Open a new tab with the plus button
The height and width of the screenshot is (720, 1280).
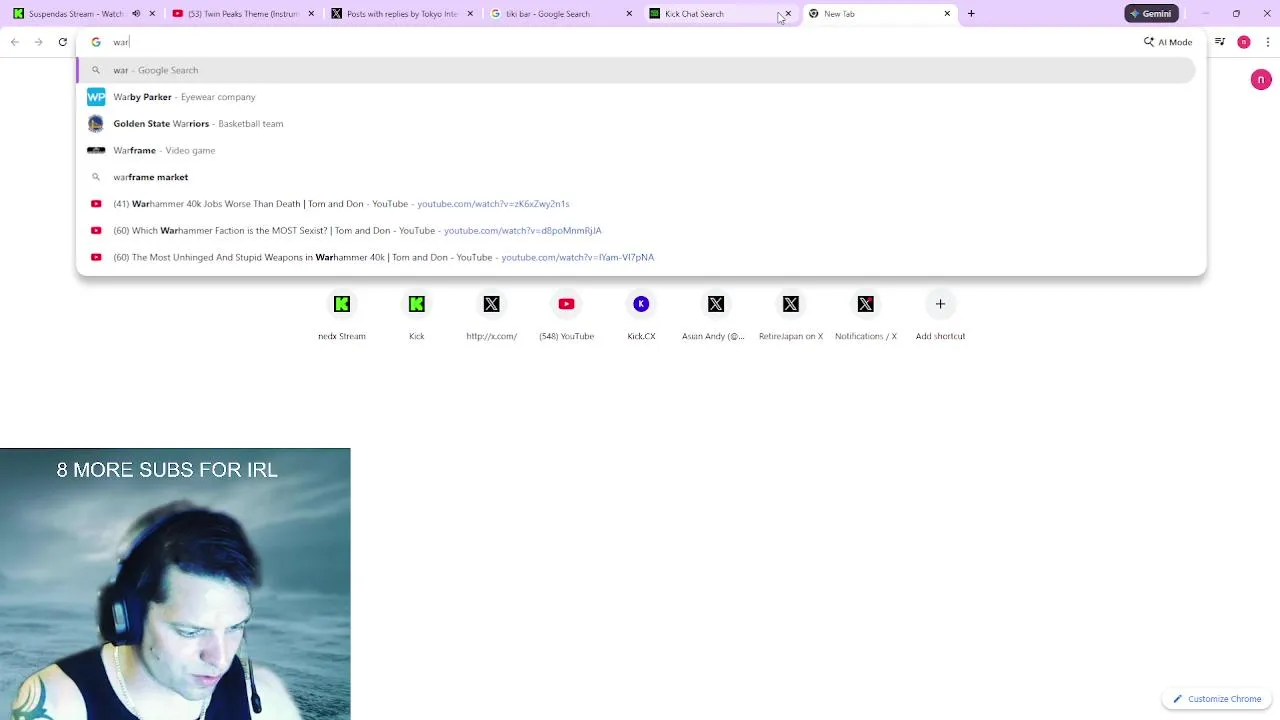pos(971,14)
